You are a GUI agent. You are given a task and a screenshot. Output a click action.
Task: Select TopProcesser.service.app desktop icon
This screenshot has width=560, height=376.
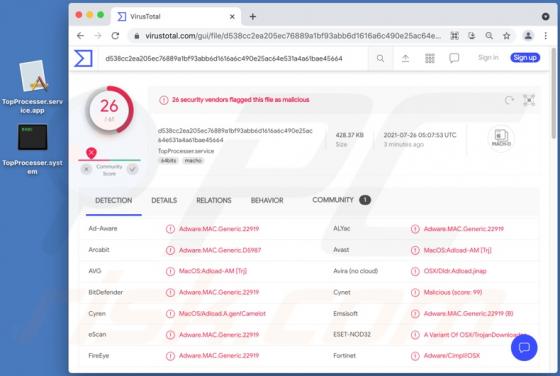(x=32, y=87)
